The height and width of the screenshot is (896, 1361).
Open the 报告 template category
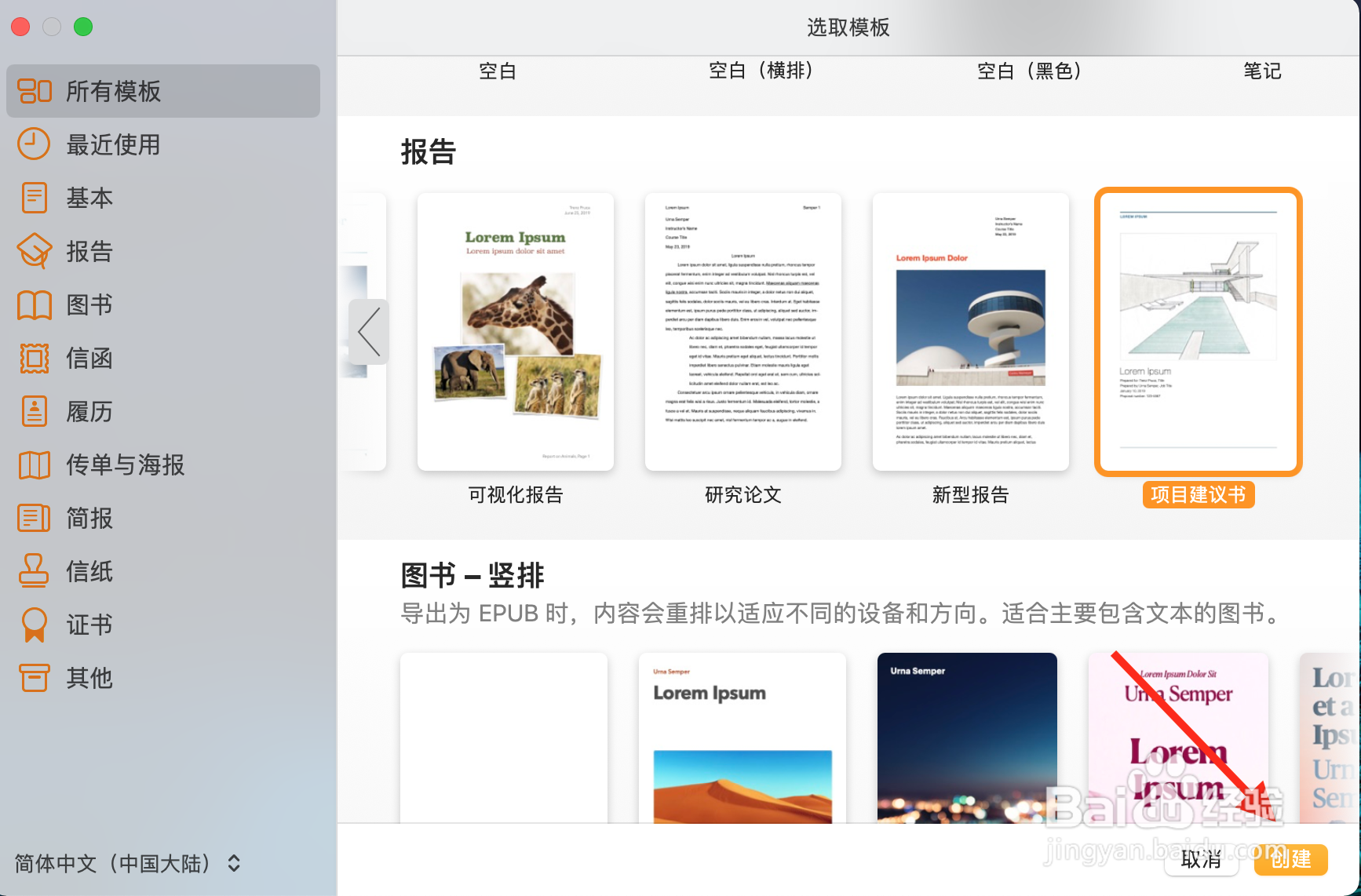[89, 251]
